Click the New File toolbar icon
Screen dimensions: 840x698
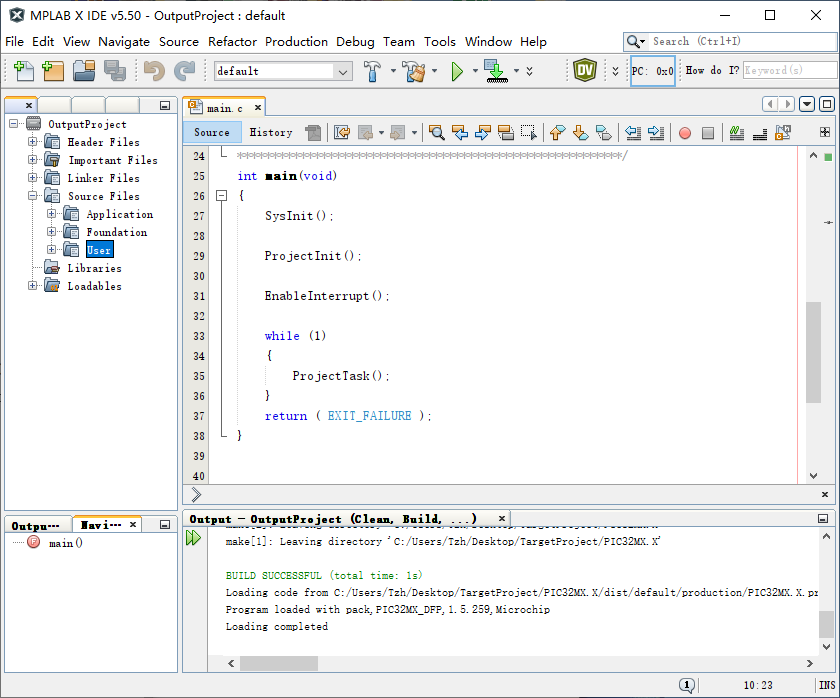tap(23, 71)
